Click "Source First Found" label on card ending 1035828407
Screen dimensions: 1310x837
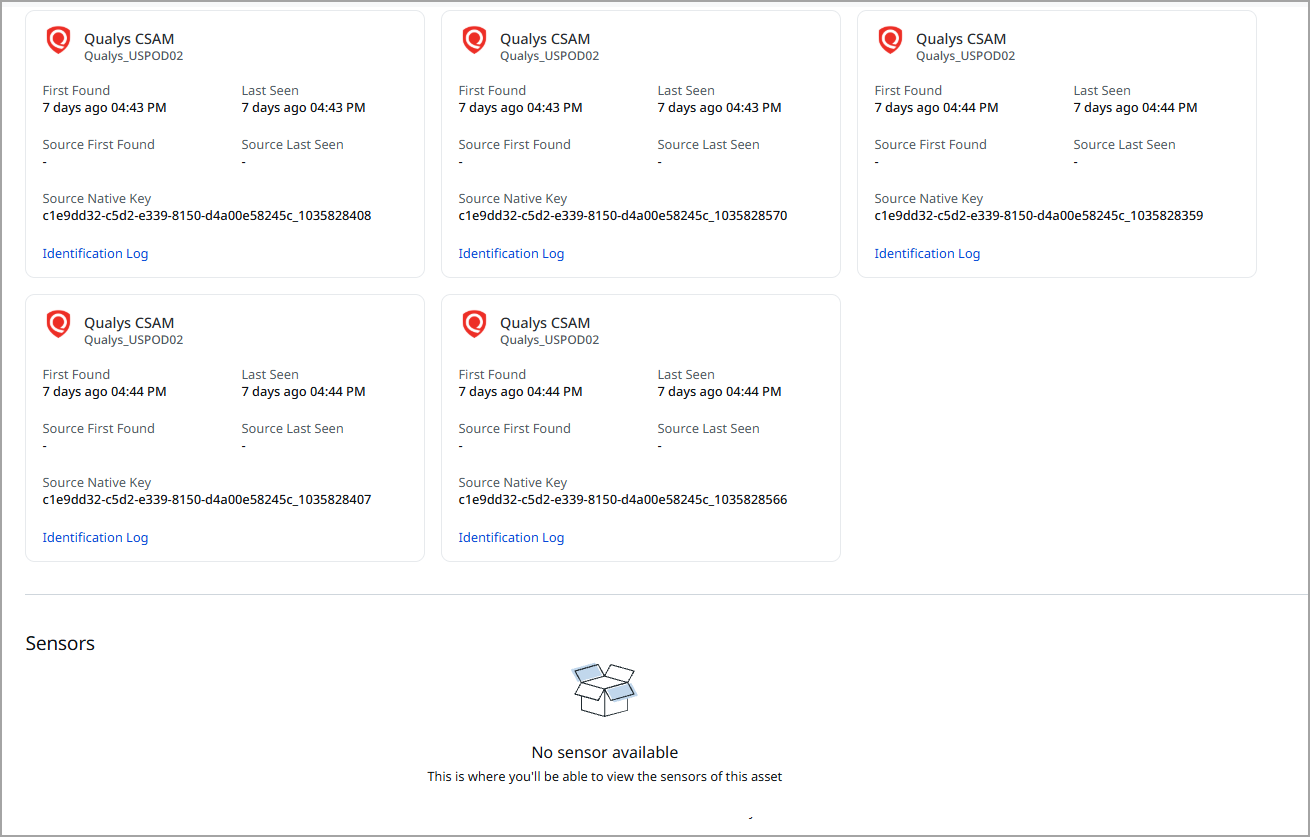[99, 429]
